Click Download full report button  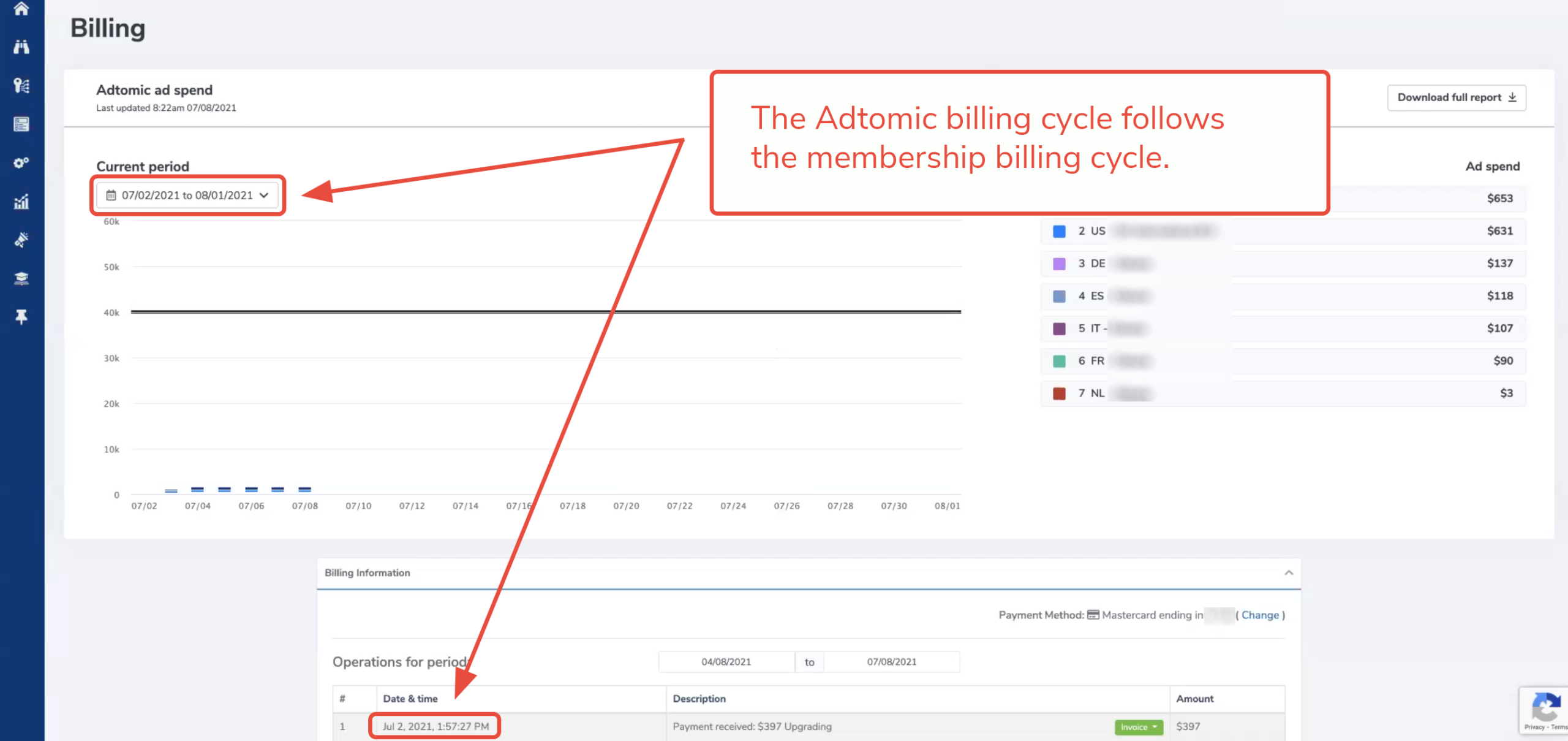1456,97
